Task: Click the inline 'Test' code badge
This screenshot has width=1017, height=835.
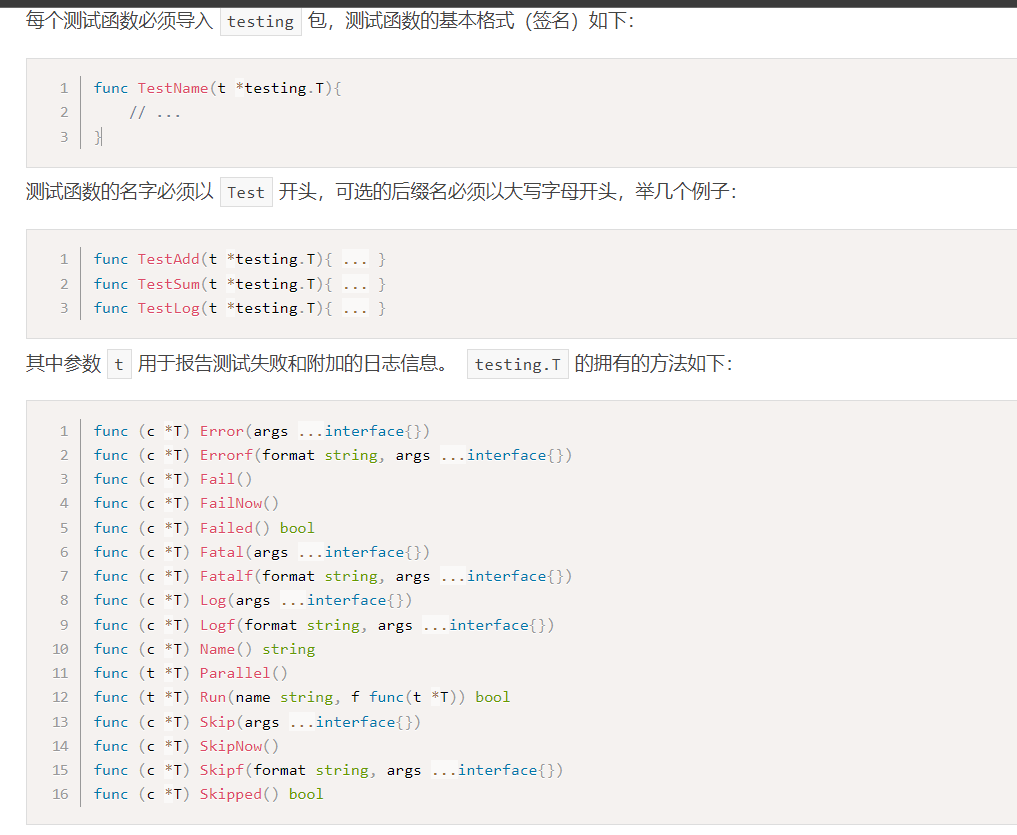Action: pos(246,191)
